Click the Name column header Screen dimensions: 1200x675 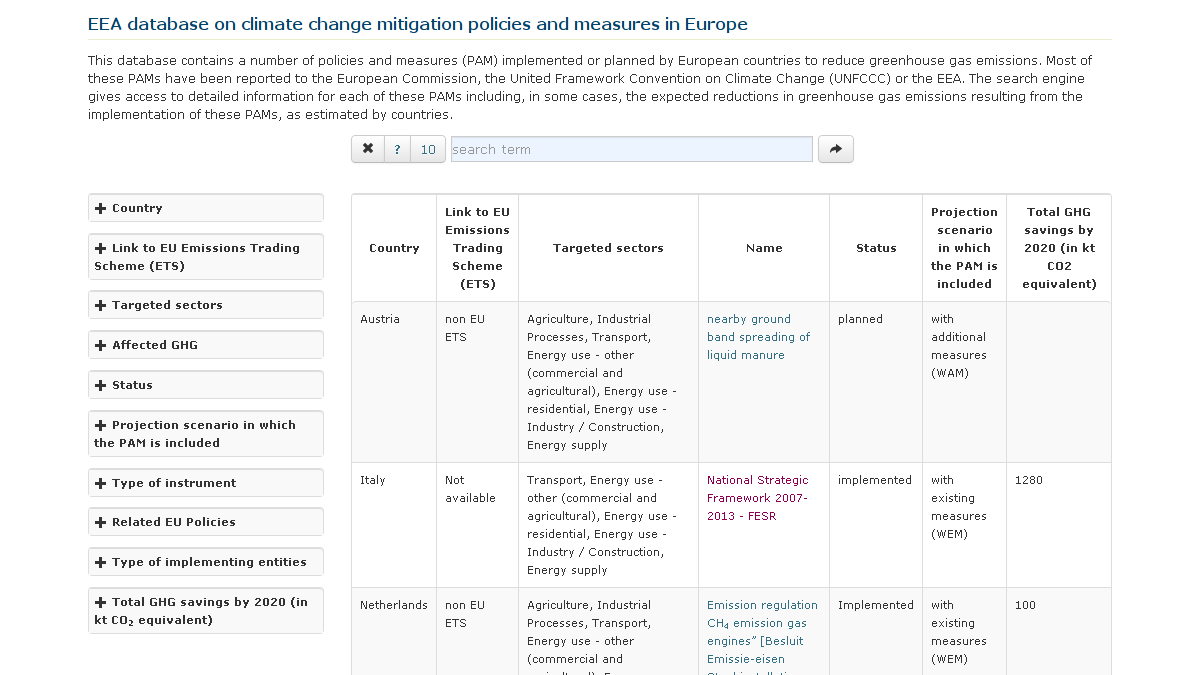click(764, 248)
